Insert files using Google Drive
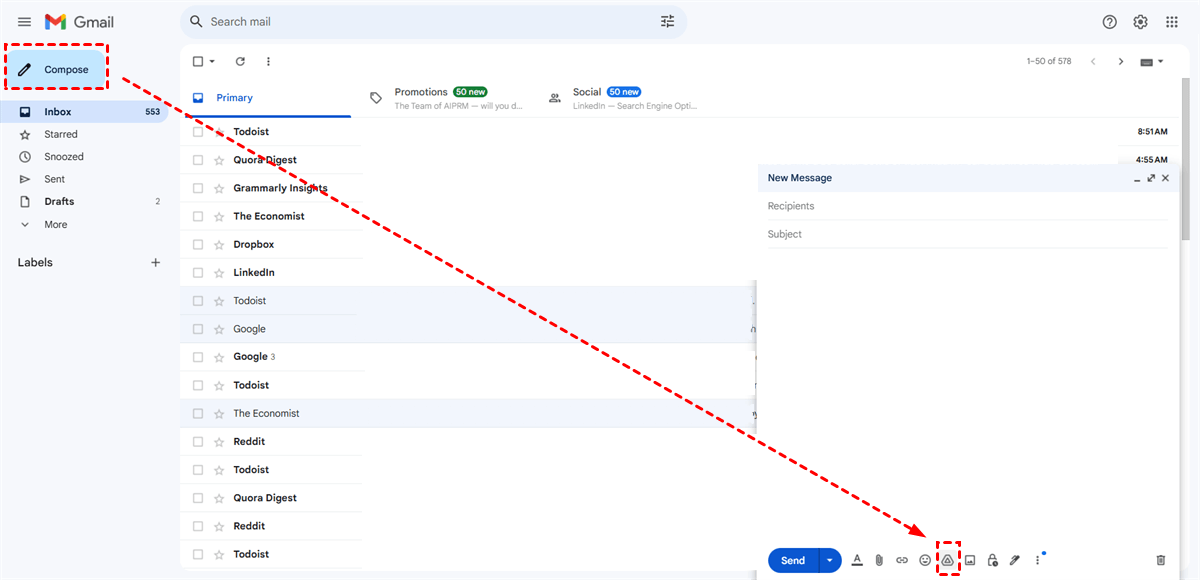 coord(947,560)
